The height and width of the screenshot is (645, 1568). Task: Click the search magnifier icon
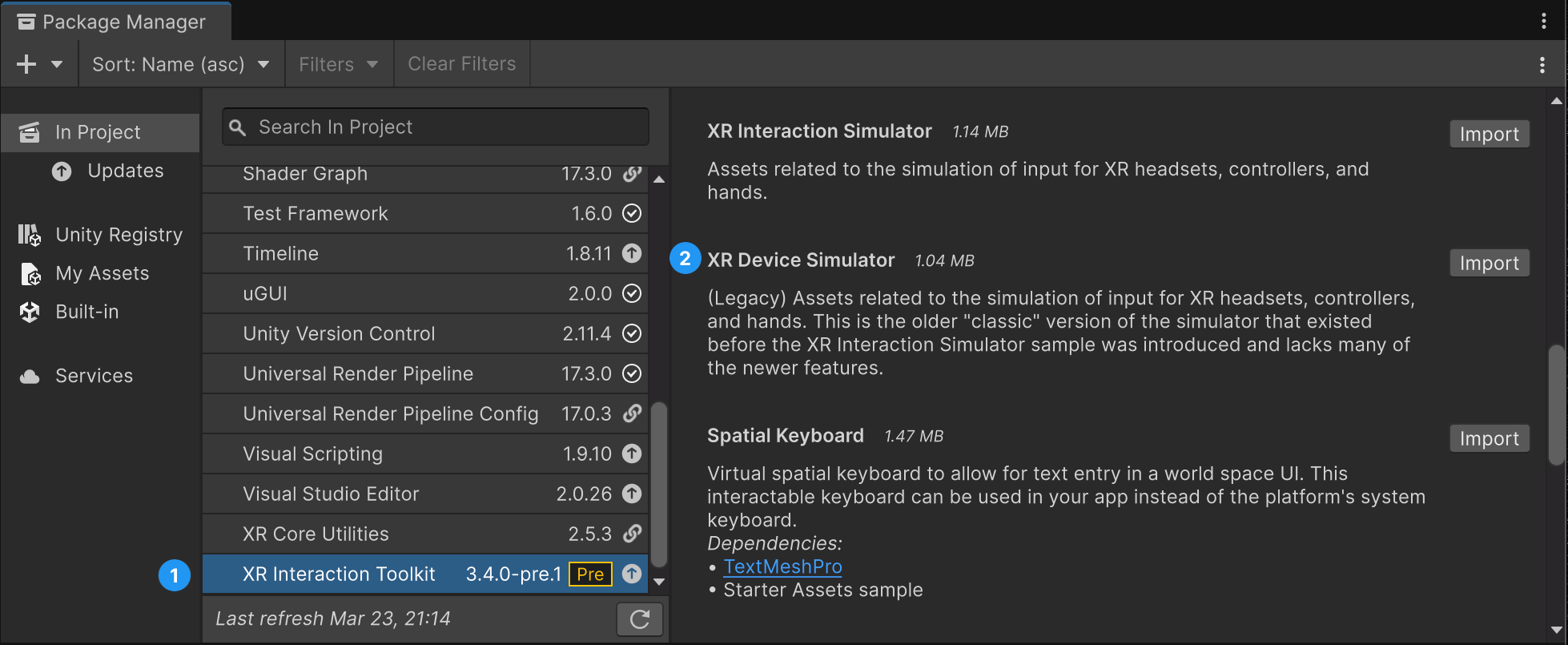coord(237,127)
